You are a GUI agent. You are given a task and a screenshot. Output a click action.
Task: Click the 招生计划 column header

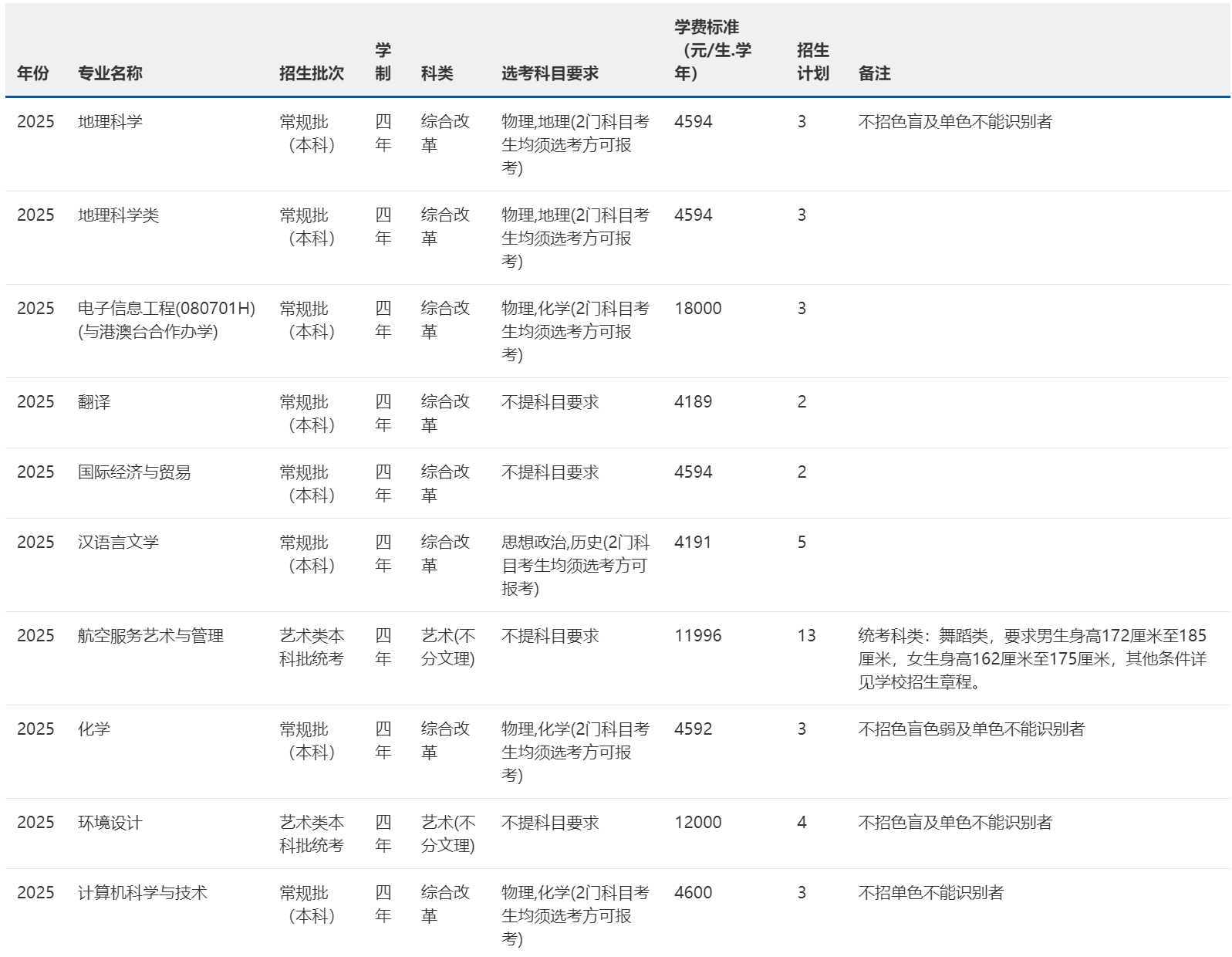[x=813, y=62]
